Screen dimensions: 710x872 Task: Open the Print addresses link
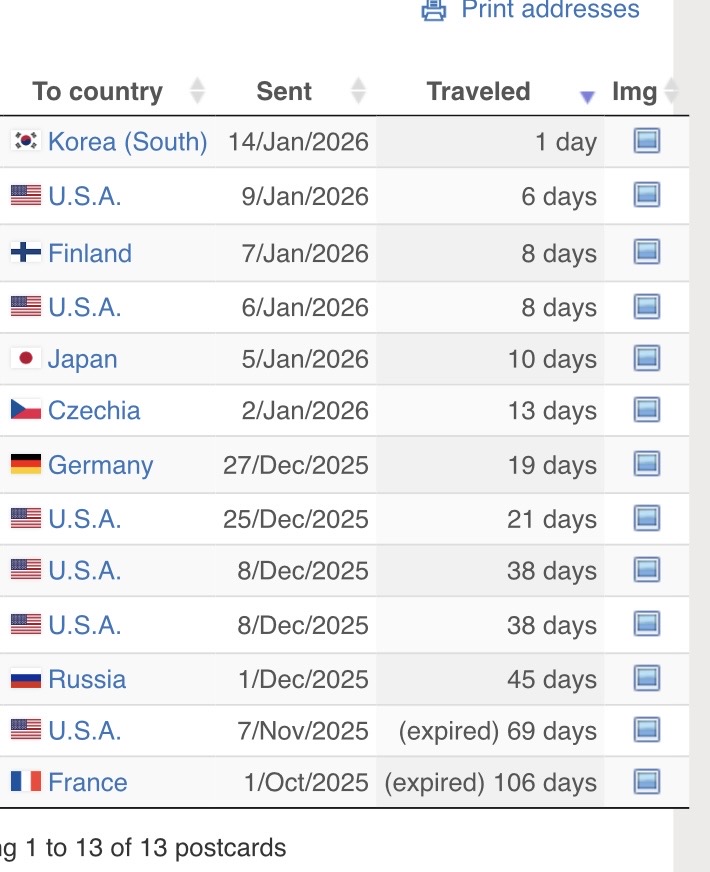549,10
